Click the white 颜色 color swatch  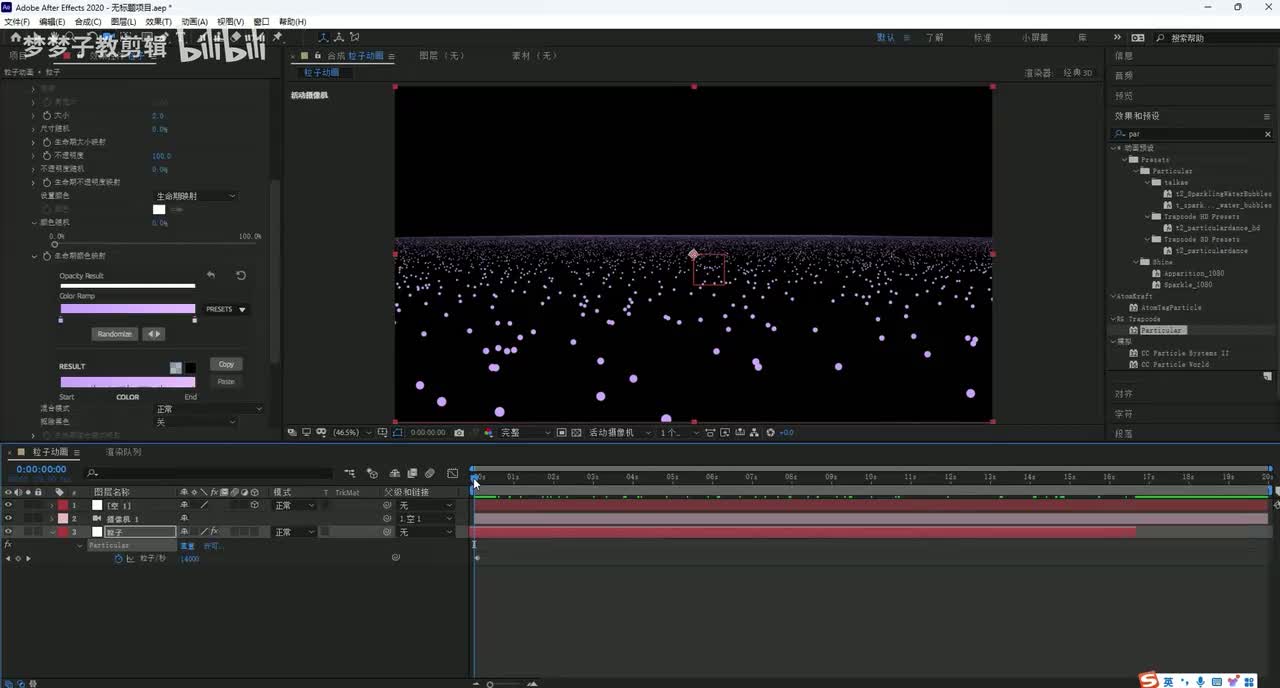click(x=159, y=210)
